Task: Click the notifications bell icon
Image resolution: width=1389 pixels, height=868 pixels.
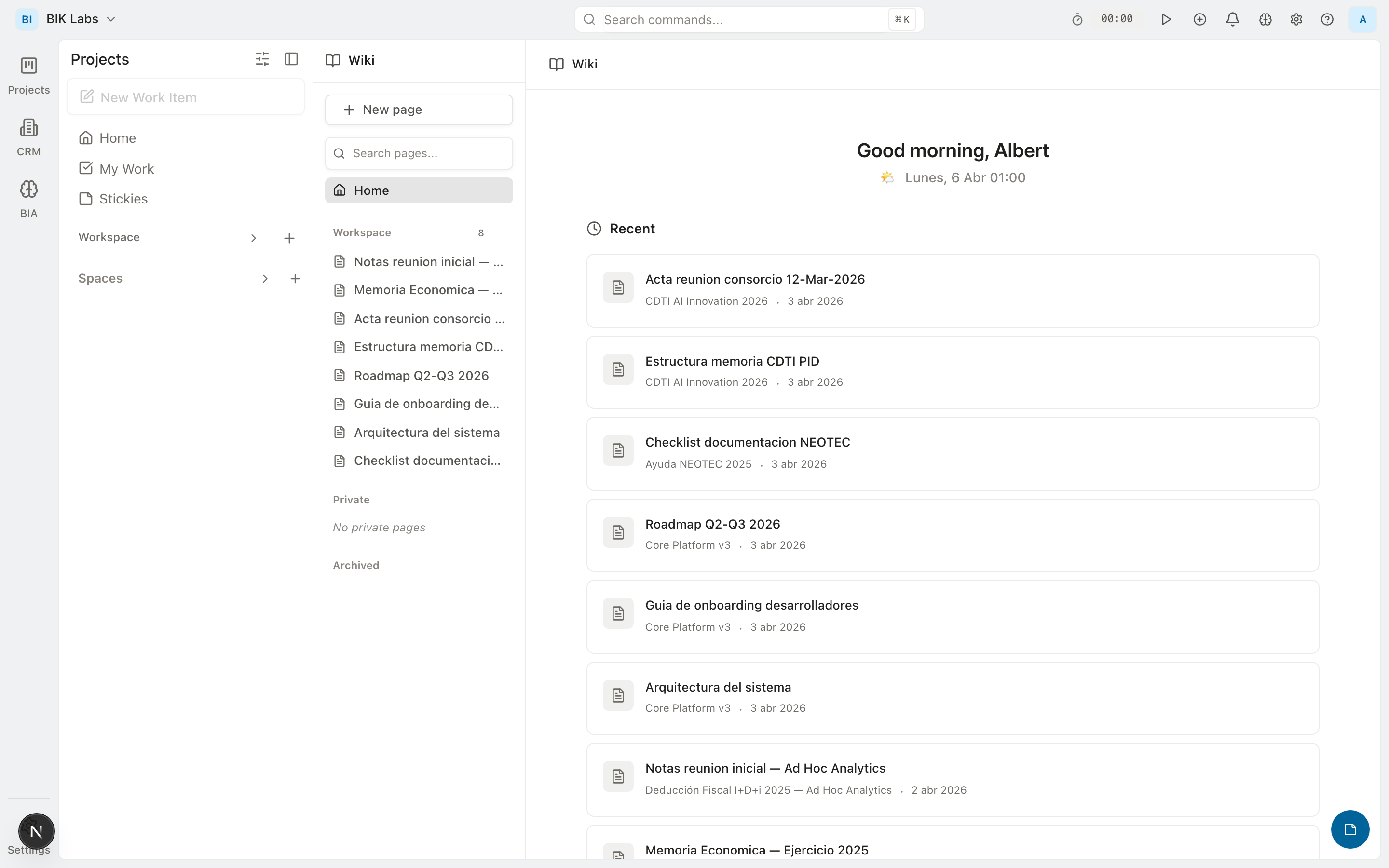Action: tap(1232, 19)
